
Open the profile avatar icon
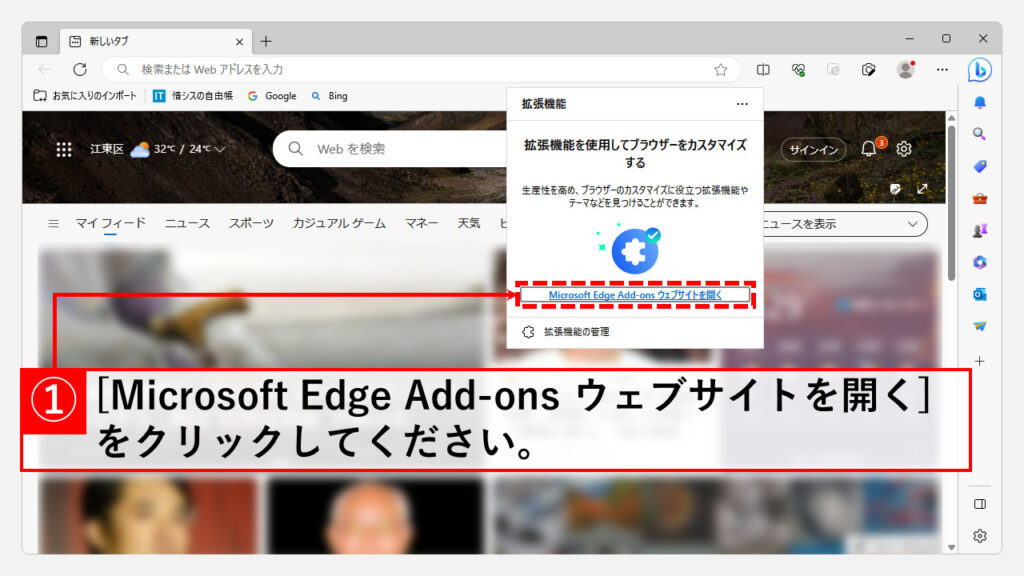905,69
